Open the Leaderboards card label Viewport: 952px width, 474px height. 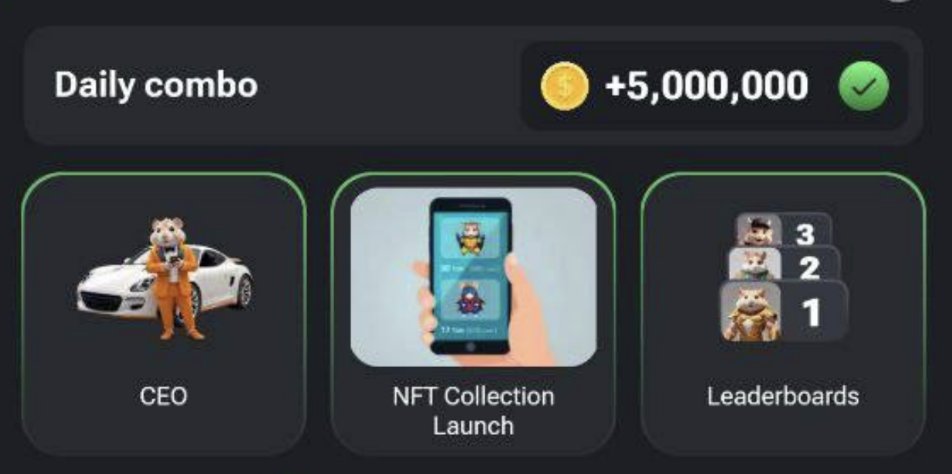[783, 396]
